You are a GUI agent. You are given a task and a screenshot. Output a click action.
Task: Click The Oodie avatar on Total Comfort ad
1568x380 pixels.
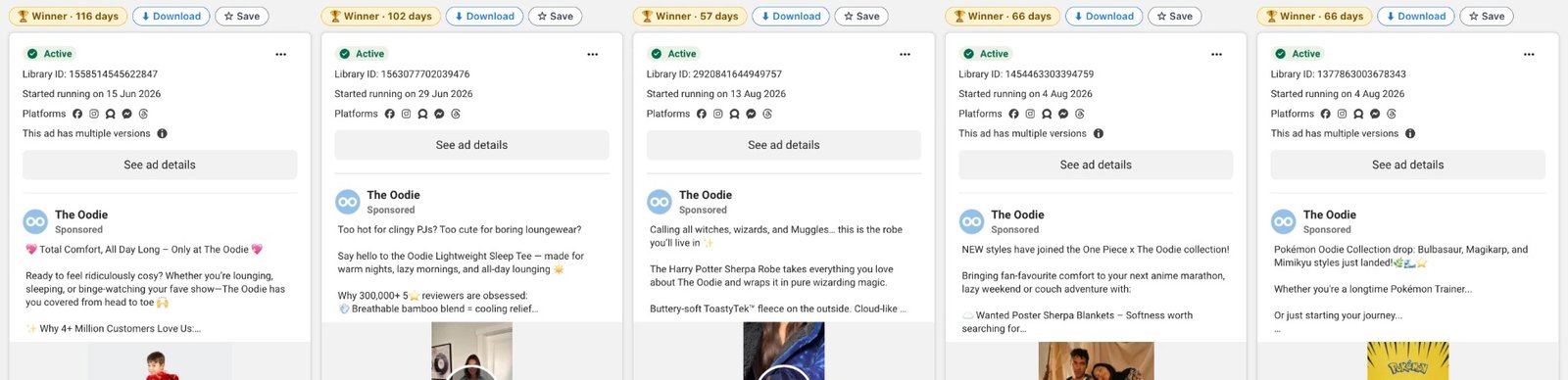click(35, 221)
